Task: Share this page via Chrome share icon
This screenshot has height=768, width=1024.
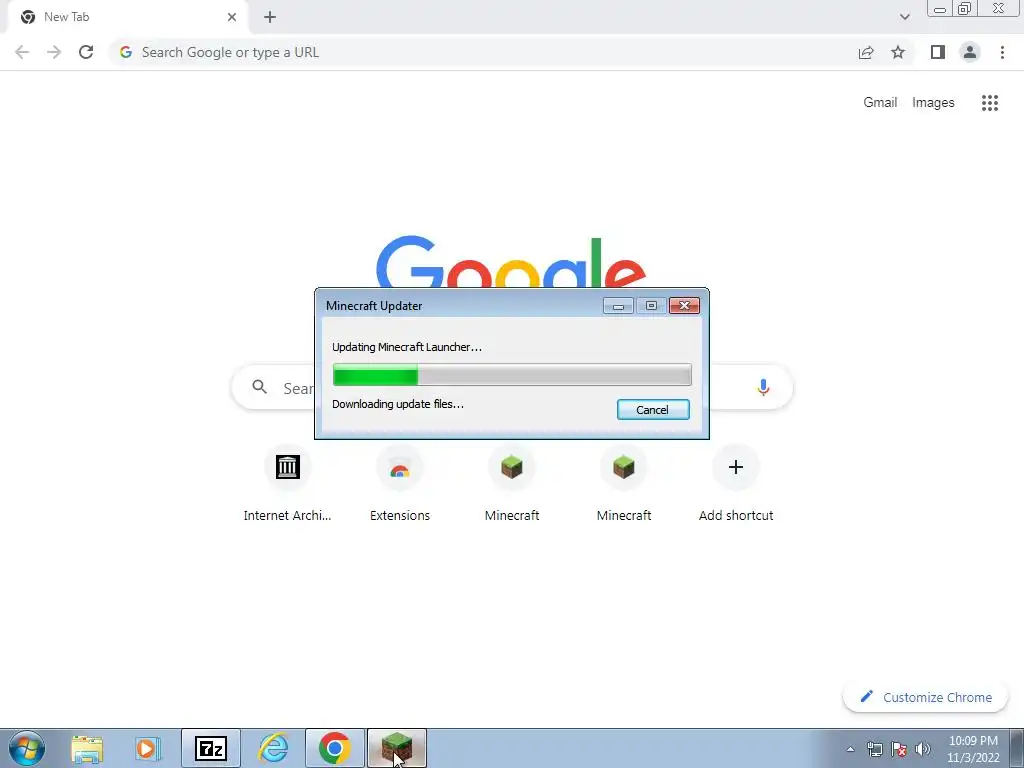Action: pyautogui.click(x=866, y=52)
